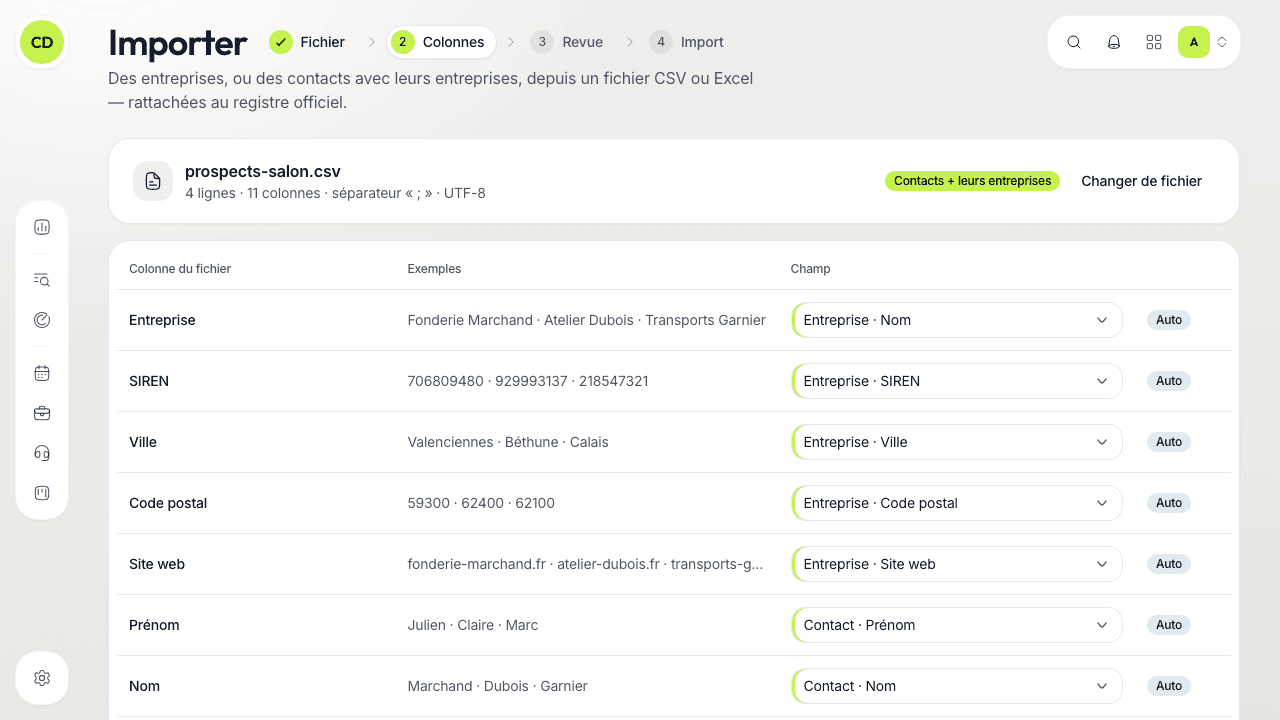Go back to the Fichier step
1280x720 pixels.
tap(308, 42)
